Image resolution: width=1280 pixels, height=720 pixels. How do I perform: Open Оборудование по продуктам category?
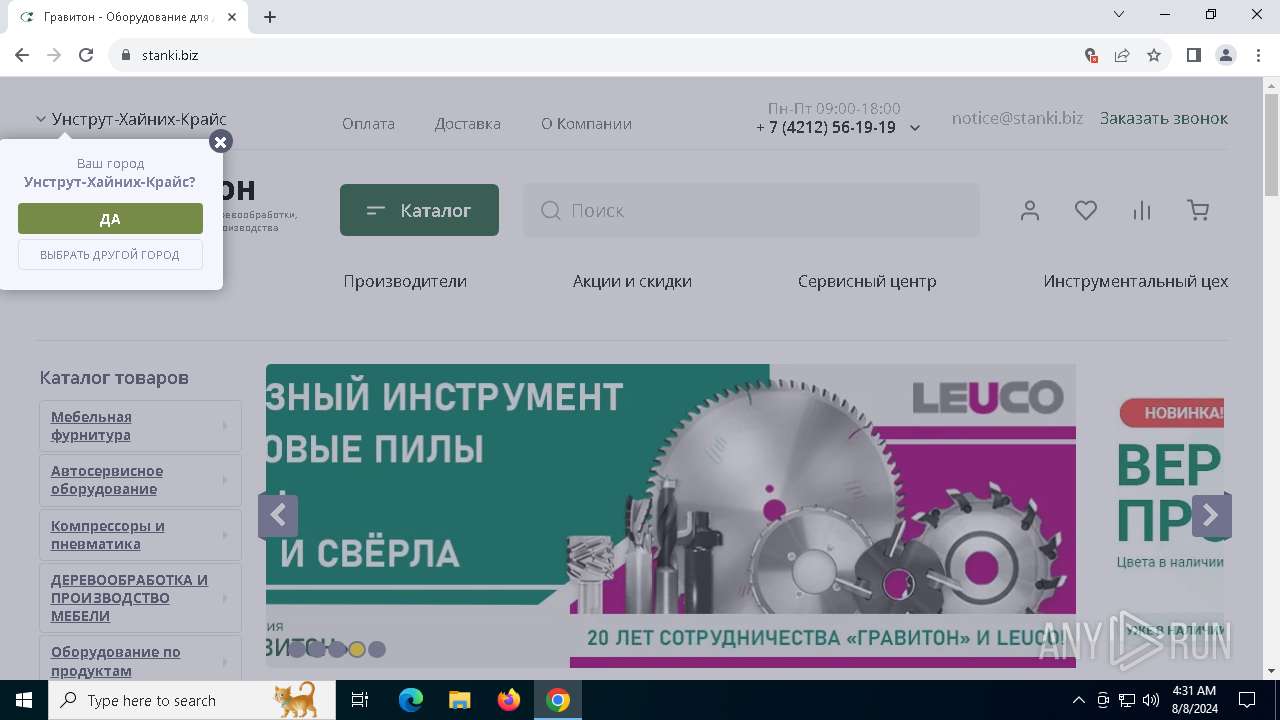116,661
